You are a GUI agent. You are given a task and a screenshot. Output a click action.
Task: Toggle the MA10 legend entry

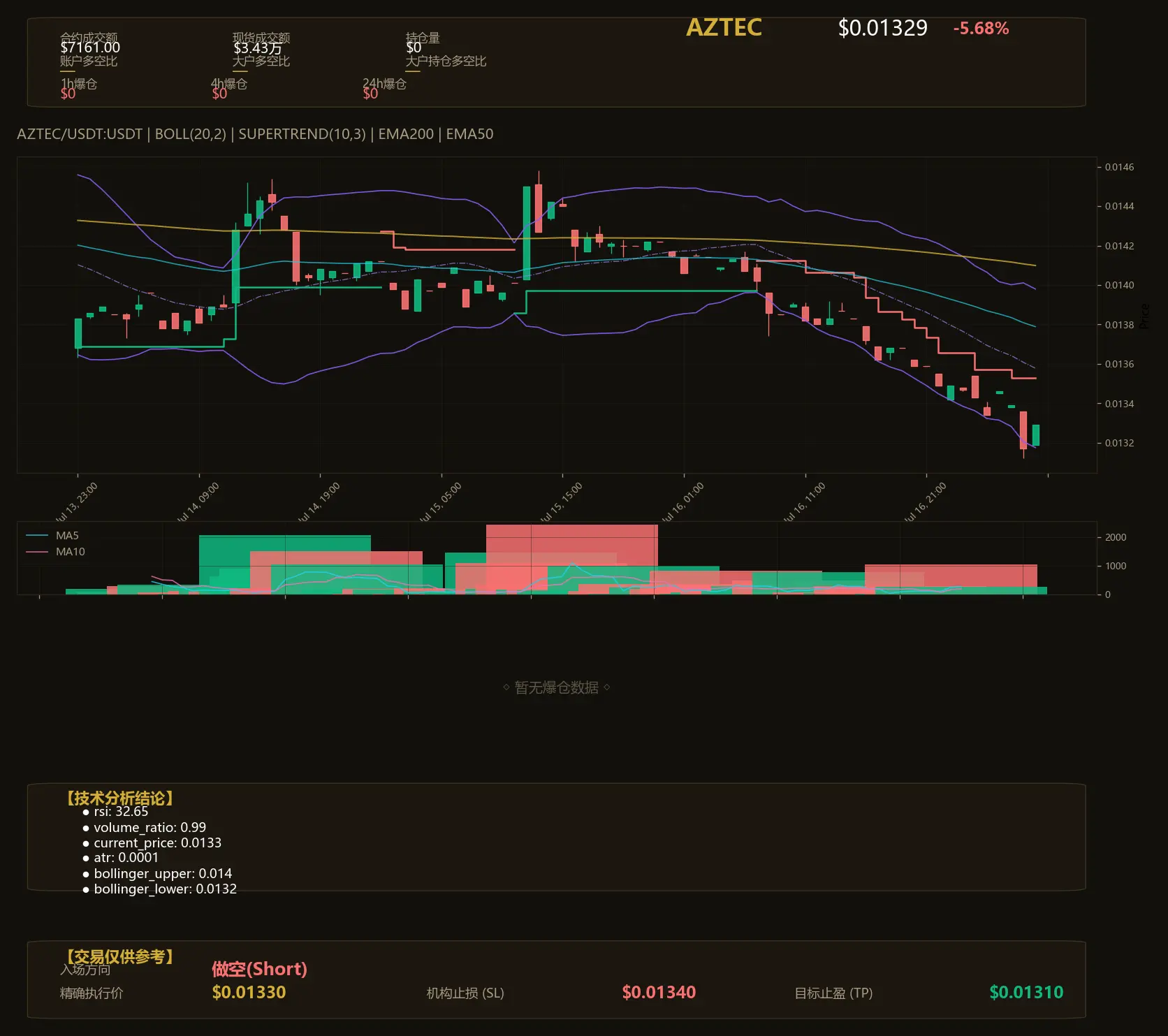[x=55, y=552]
